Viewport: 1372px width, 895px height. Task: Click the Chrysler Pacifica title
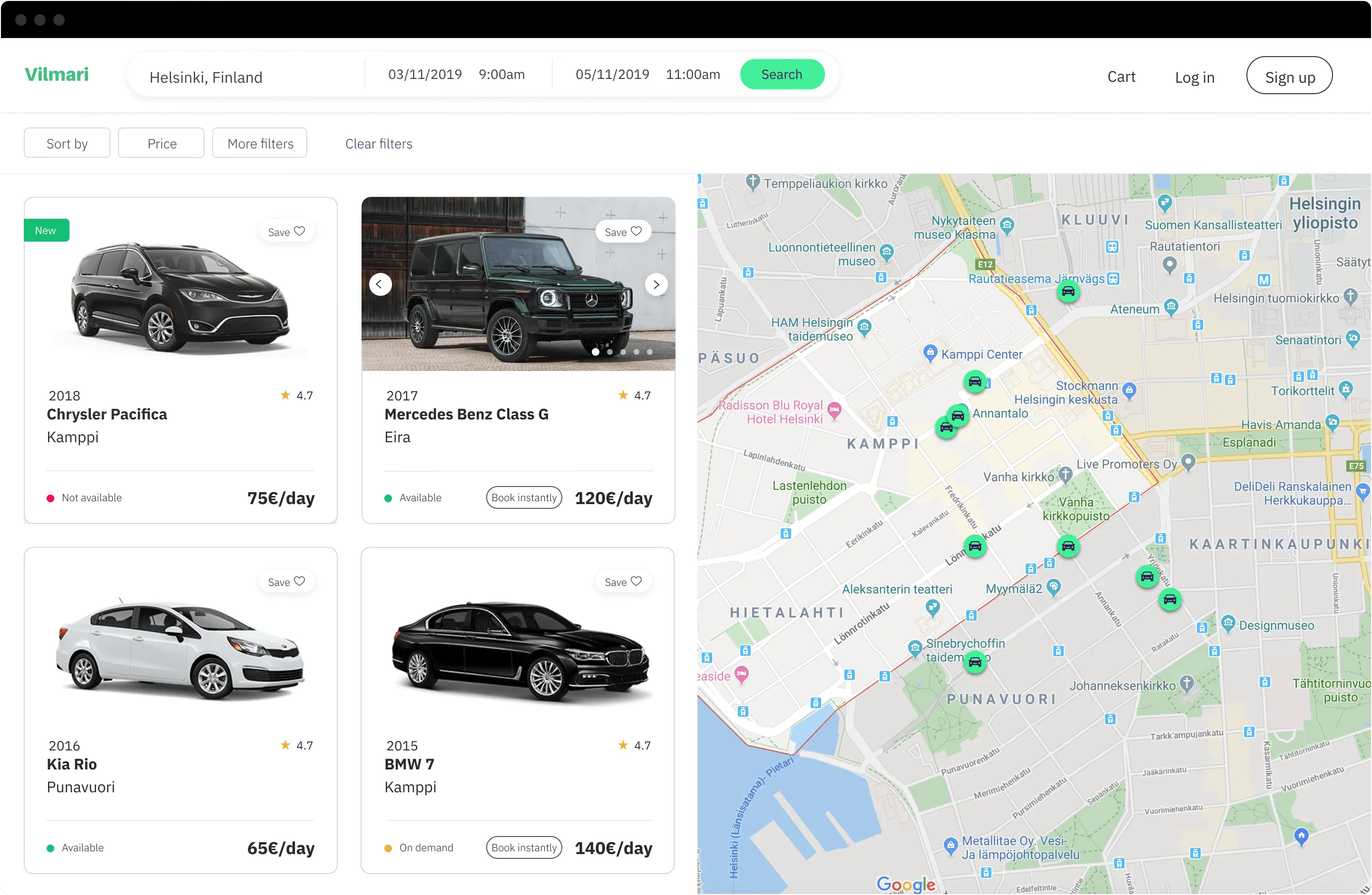coord(107,414)
